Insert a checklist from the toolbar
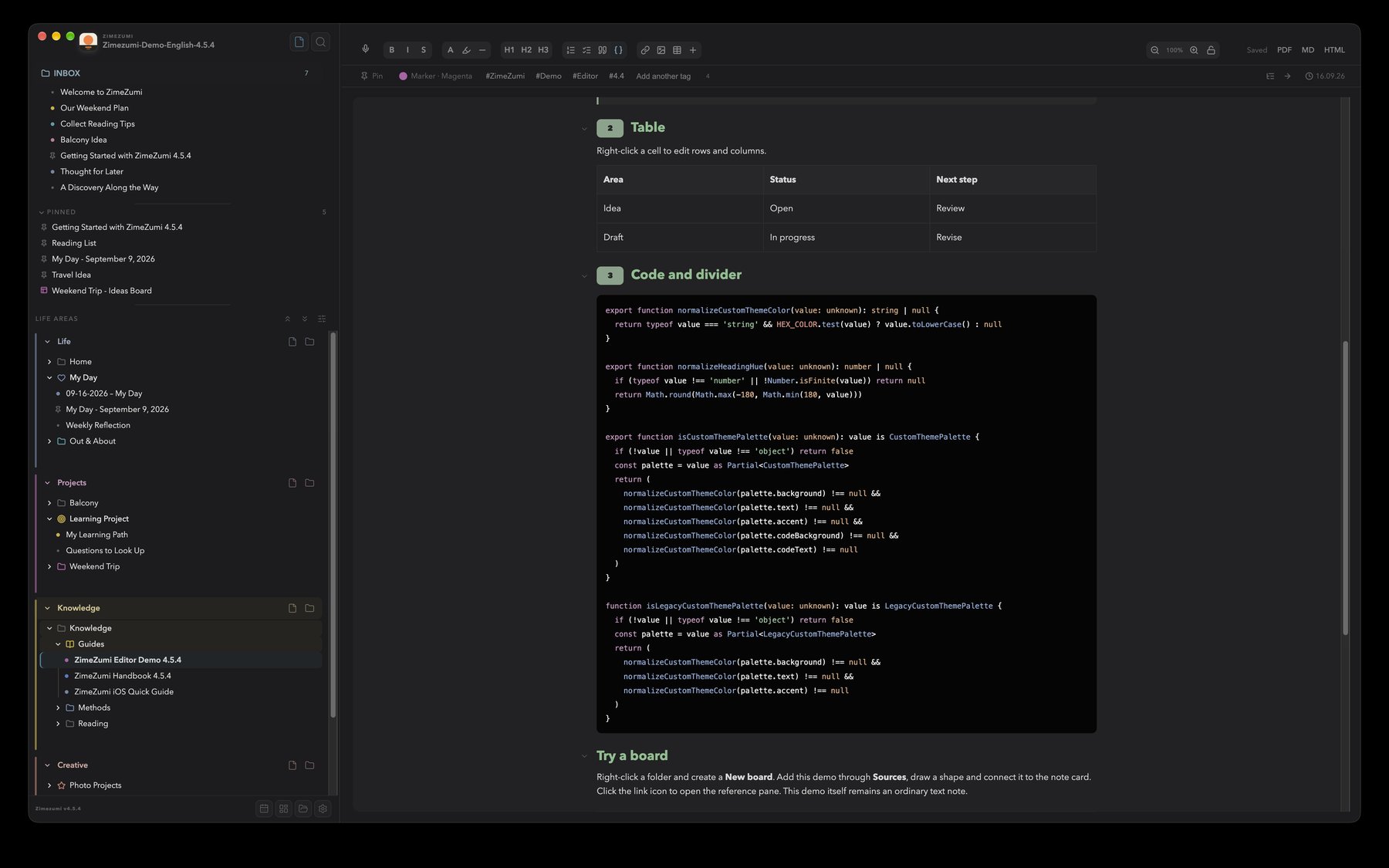This screenshot has height=868, width=1389. (586, 50)
